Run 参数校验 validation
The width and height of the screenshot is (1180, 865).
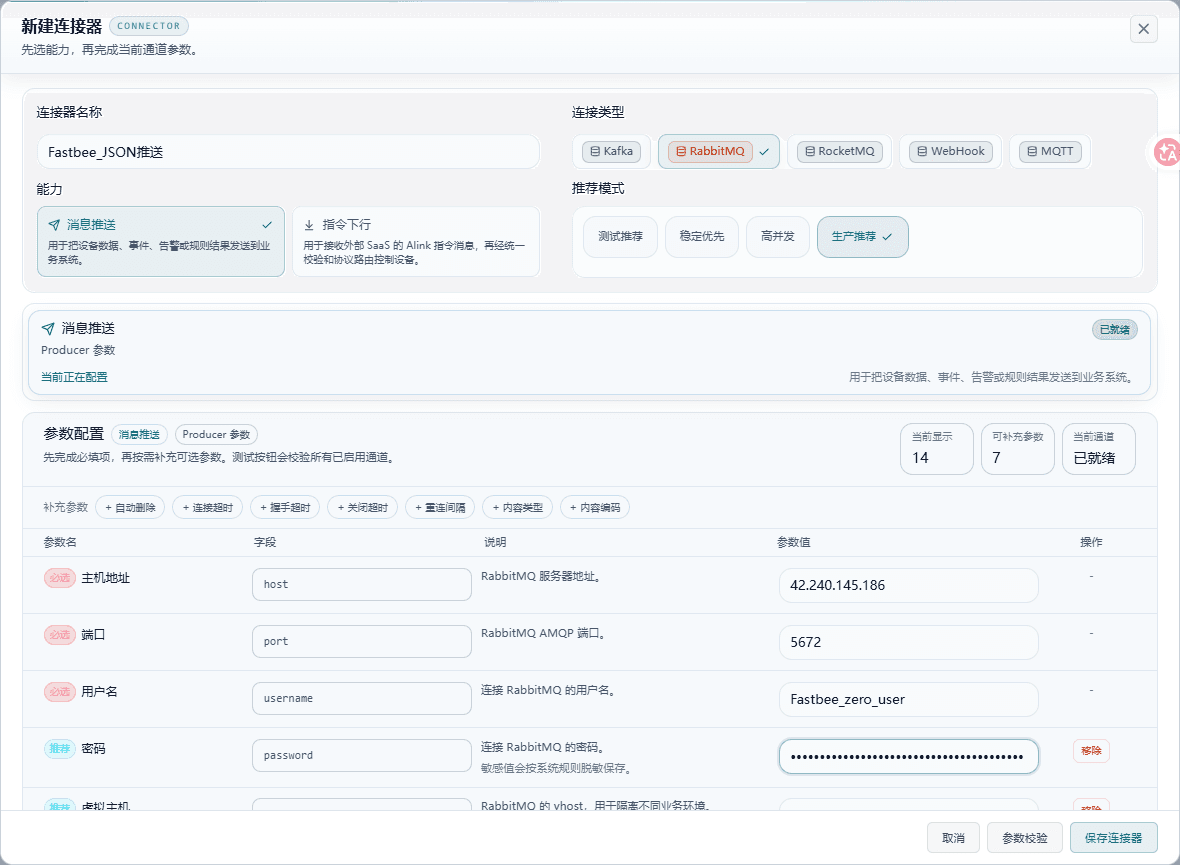coord(1025,838)
